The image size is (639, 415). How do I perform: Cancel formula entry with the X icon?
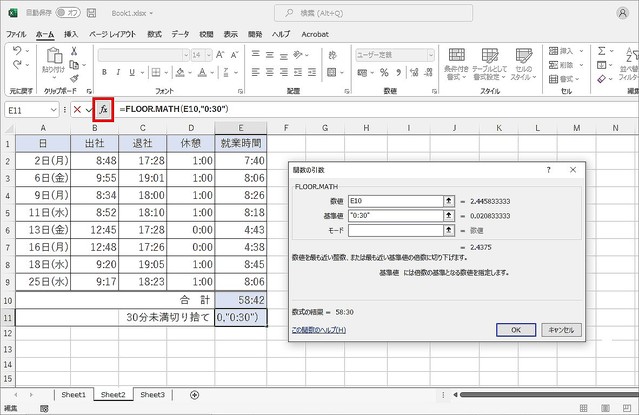pyautogui.click(x=76, y=108)
